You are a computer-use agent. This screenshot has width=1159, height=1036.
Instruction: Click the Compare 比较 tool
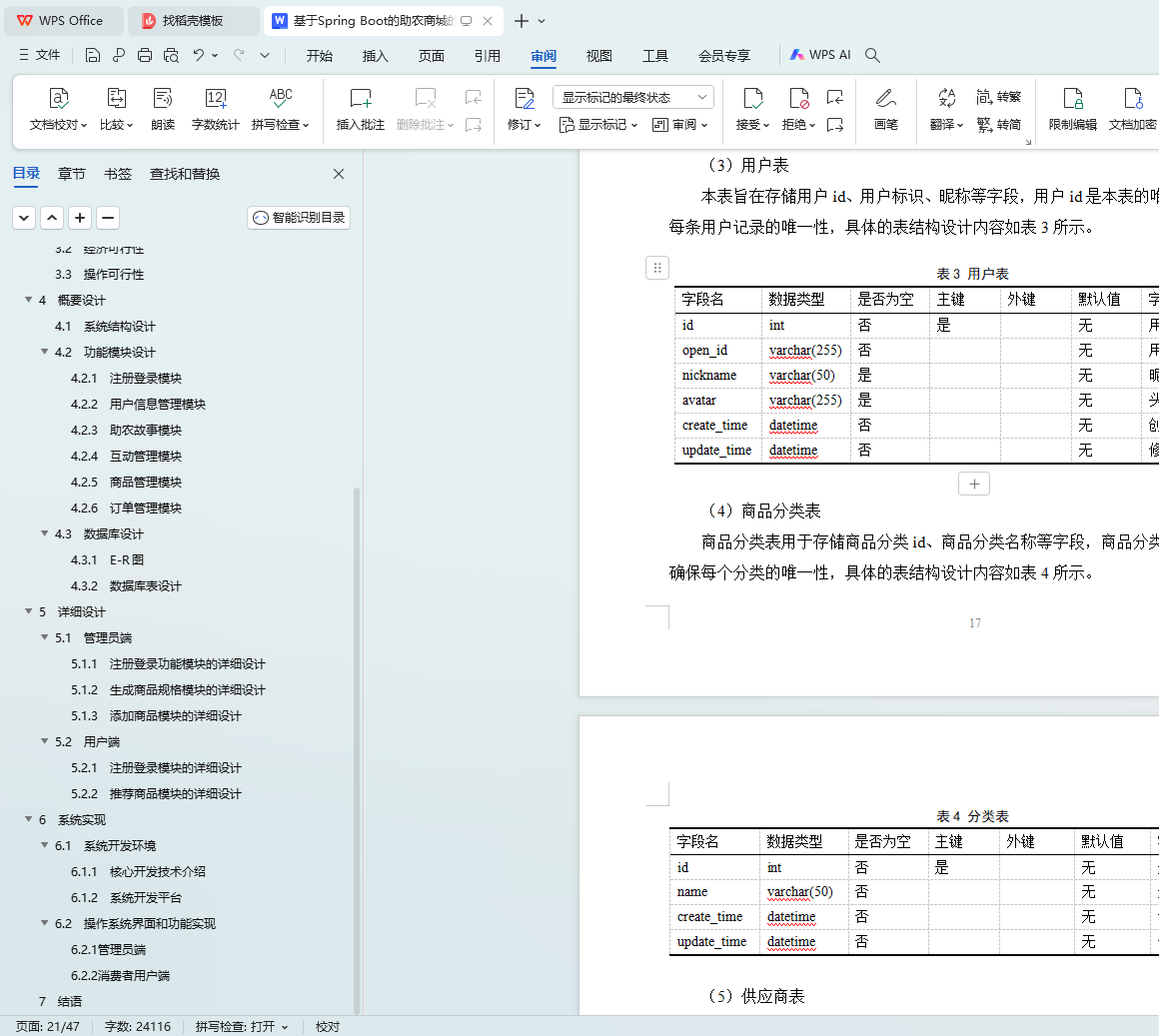coord(117,109)
